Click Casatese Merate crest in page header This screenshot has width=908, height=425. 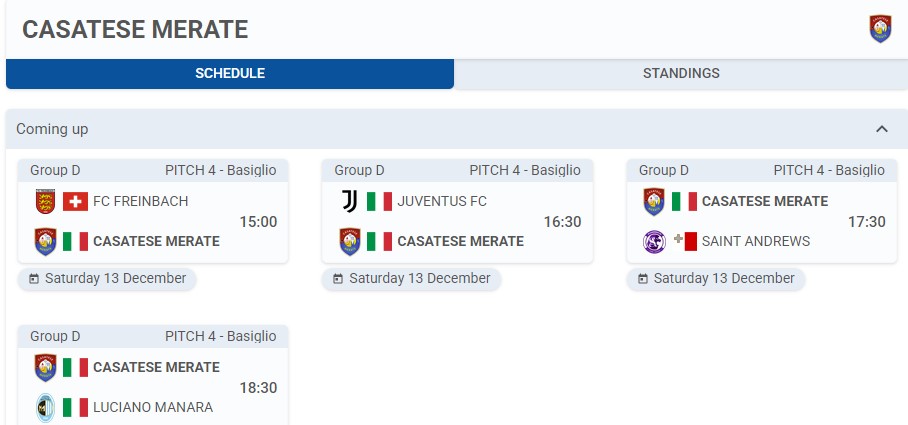tap(880, 29)
